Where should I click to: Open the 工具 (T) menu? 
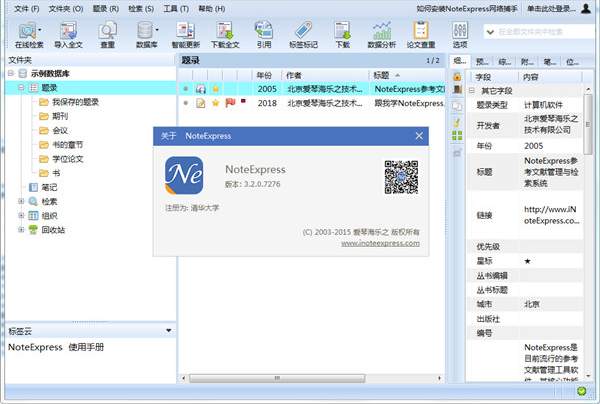point(176,7)
